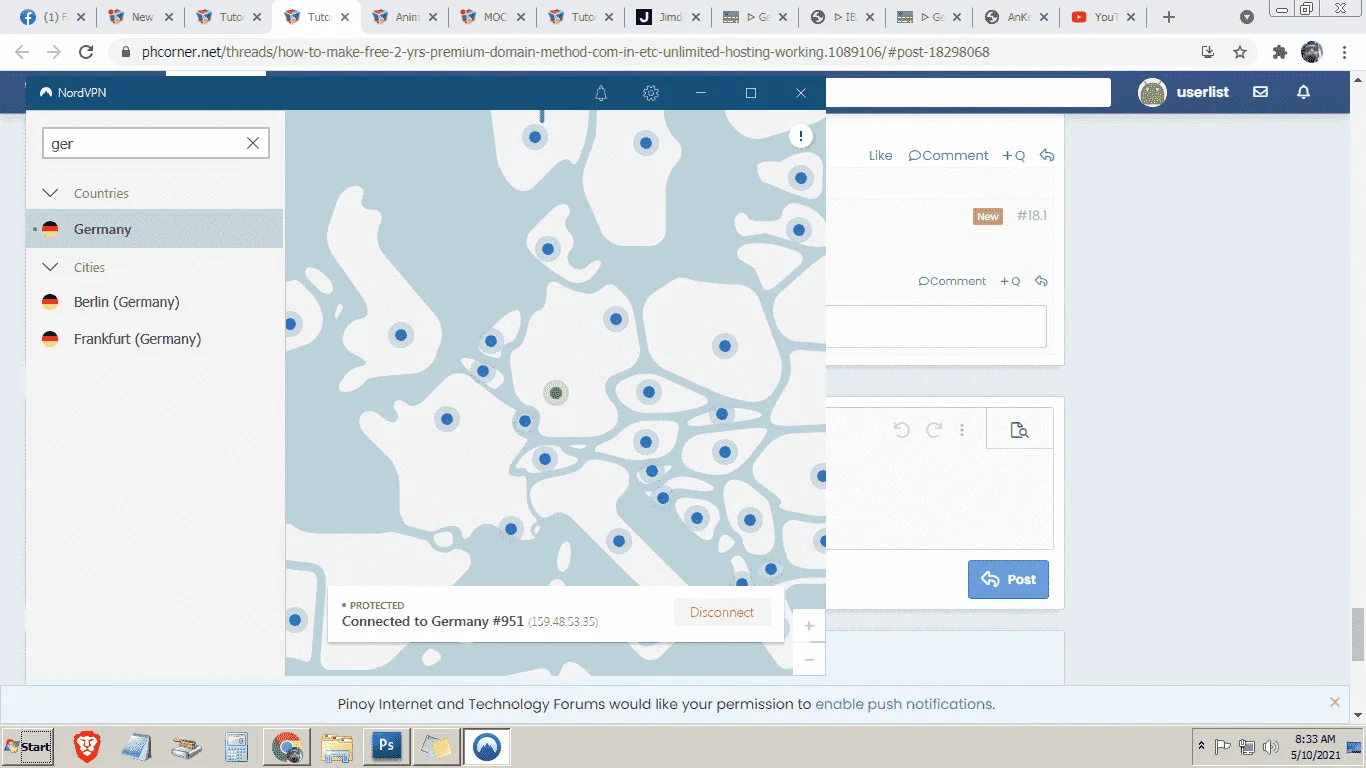
Task: Click the browser address bar URL
Action: tap(566, 52)
